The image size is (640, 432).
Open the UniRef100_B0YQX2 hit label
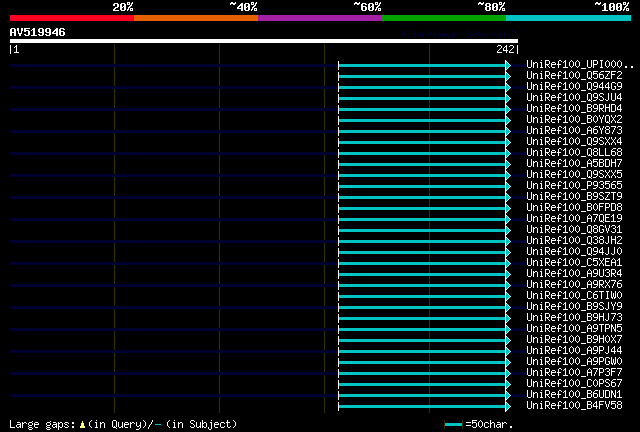pyautogui.click(x=574, y=120)
